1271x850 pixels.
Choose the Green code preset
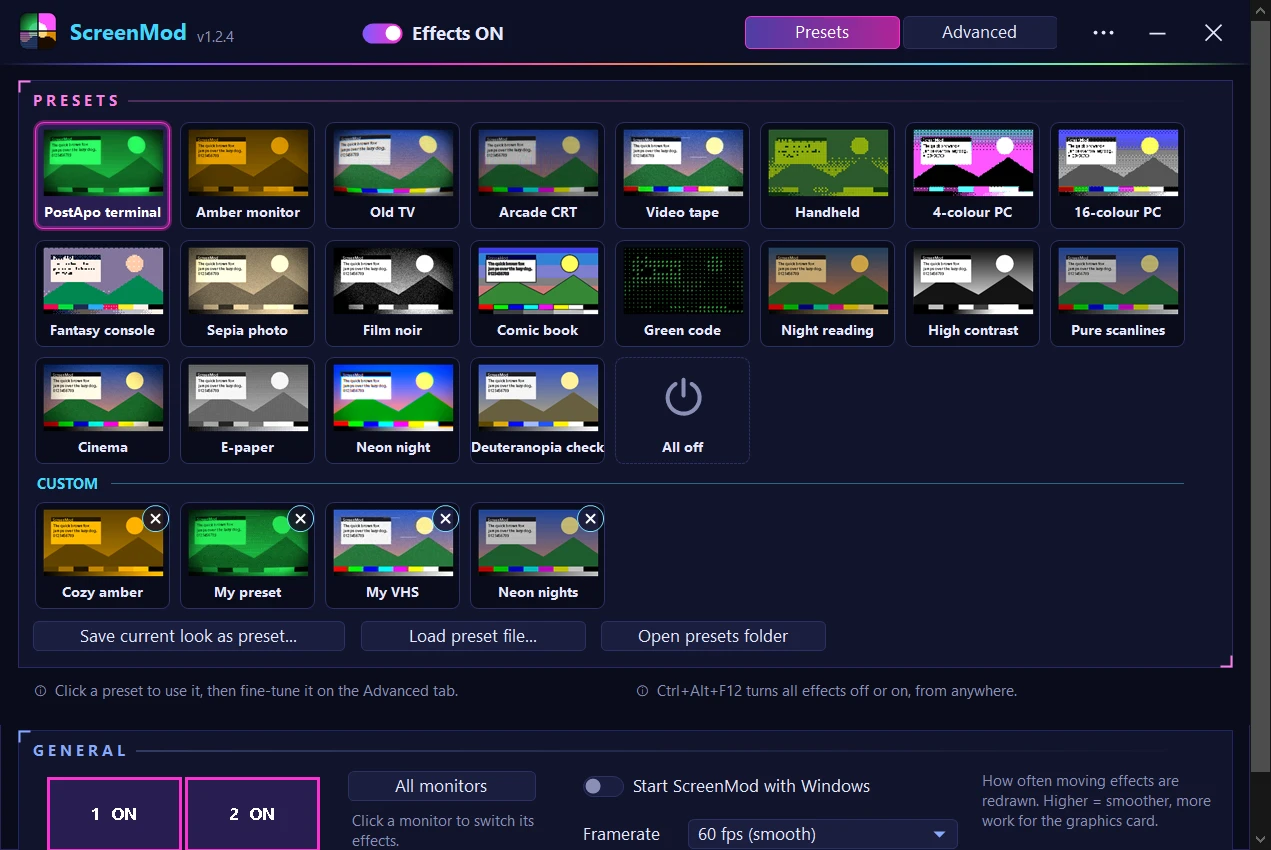683,294
